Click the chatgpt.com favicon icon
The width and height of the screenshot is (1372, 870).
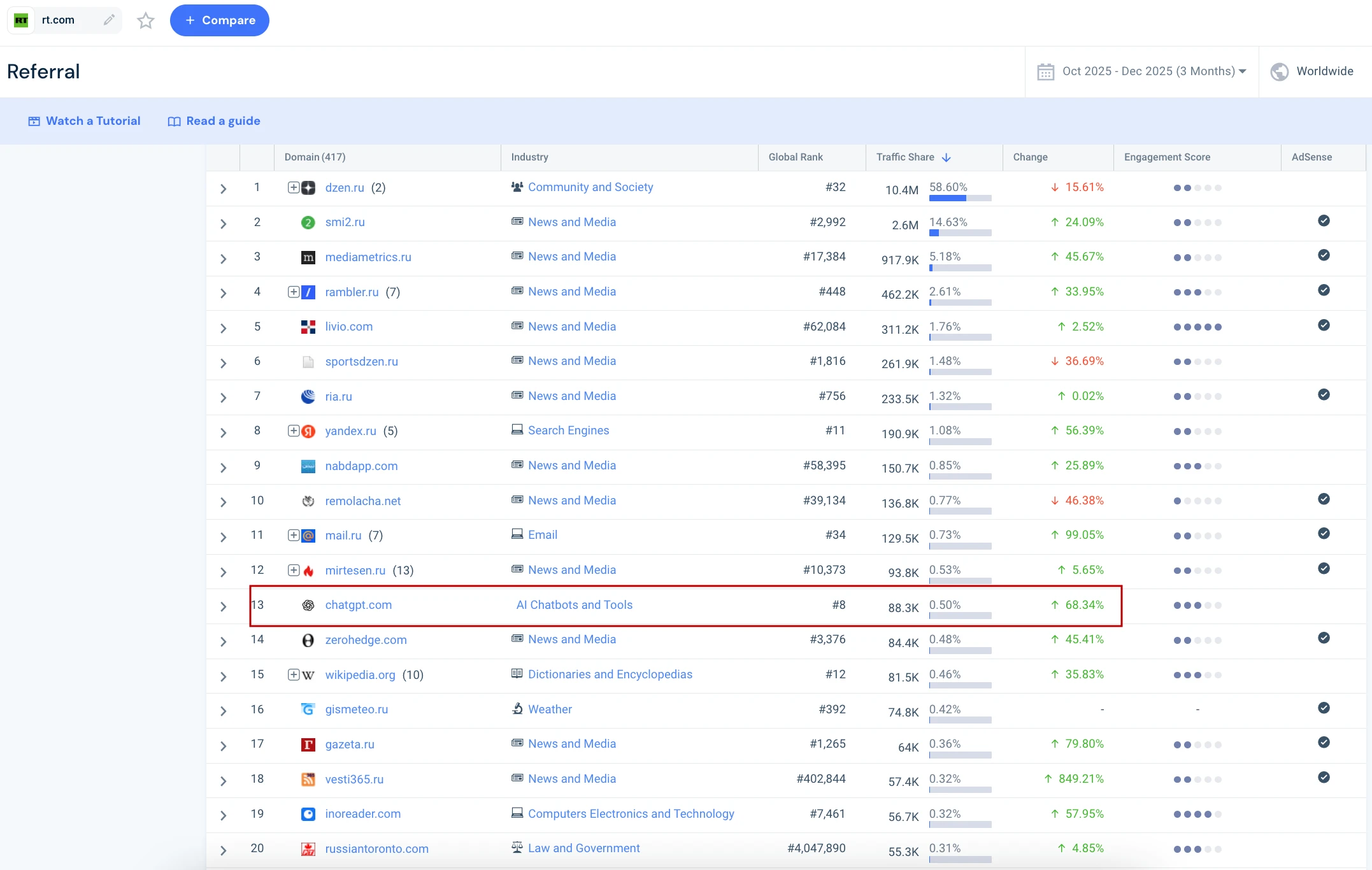308,605
